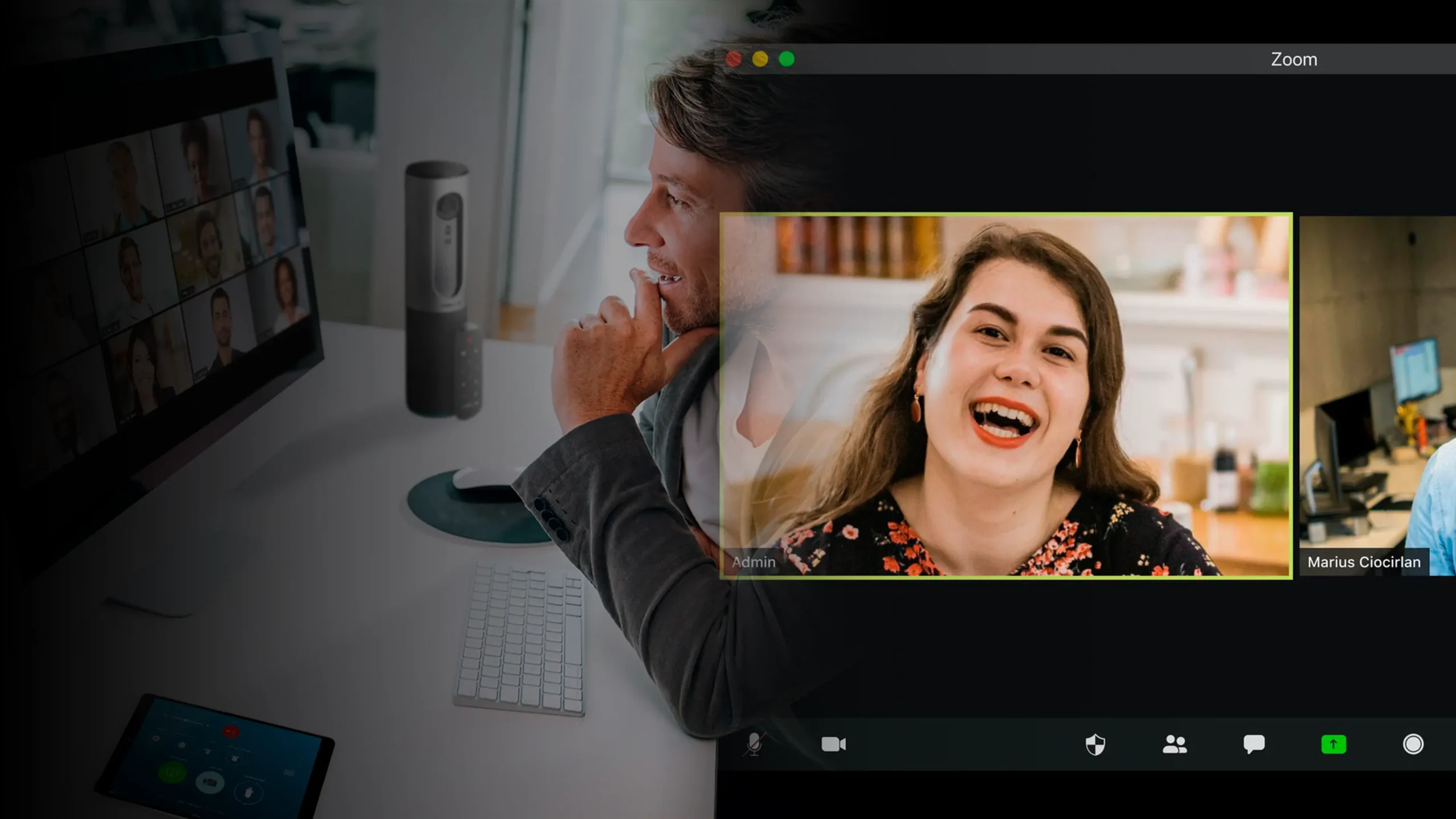Click the Zoom window title
Screen dimensions: 1456x819
pos(1293,59)
